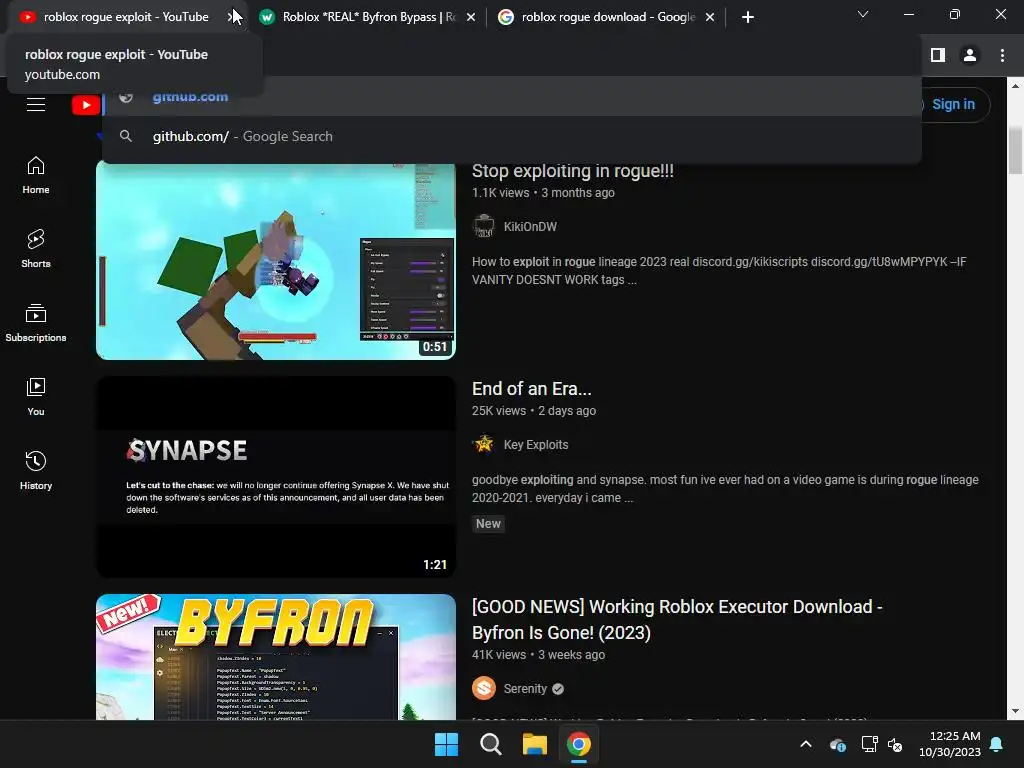This screenshot has width=1024, height=768.
Task: Visit the KikiOnDW channel name
Action: click(530, 227)
